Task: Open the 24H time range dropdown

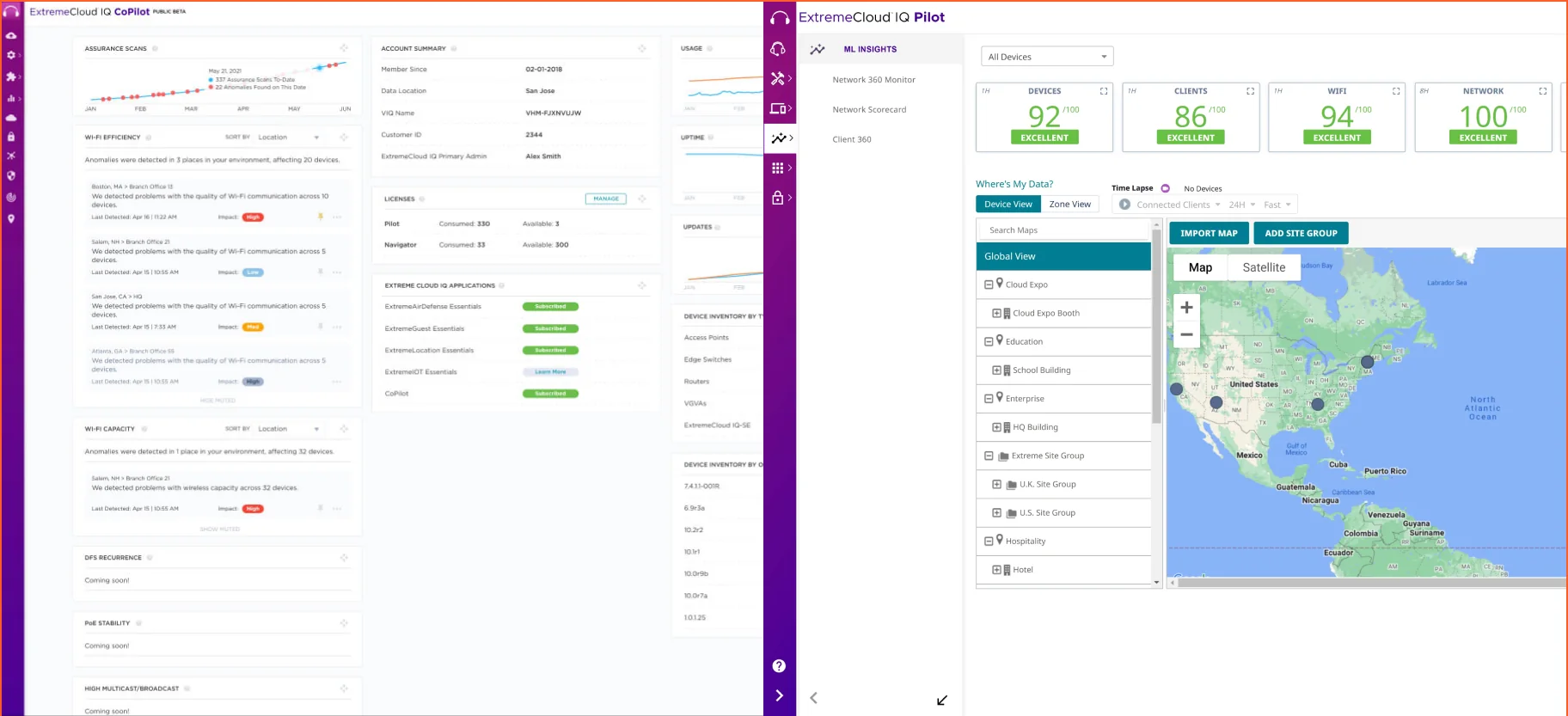Action: 1242,205
